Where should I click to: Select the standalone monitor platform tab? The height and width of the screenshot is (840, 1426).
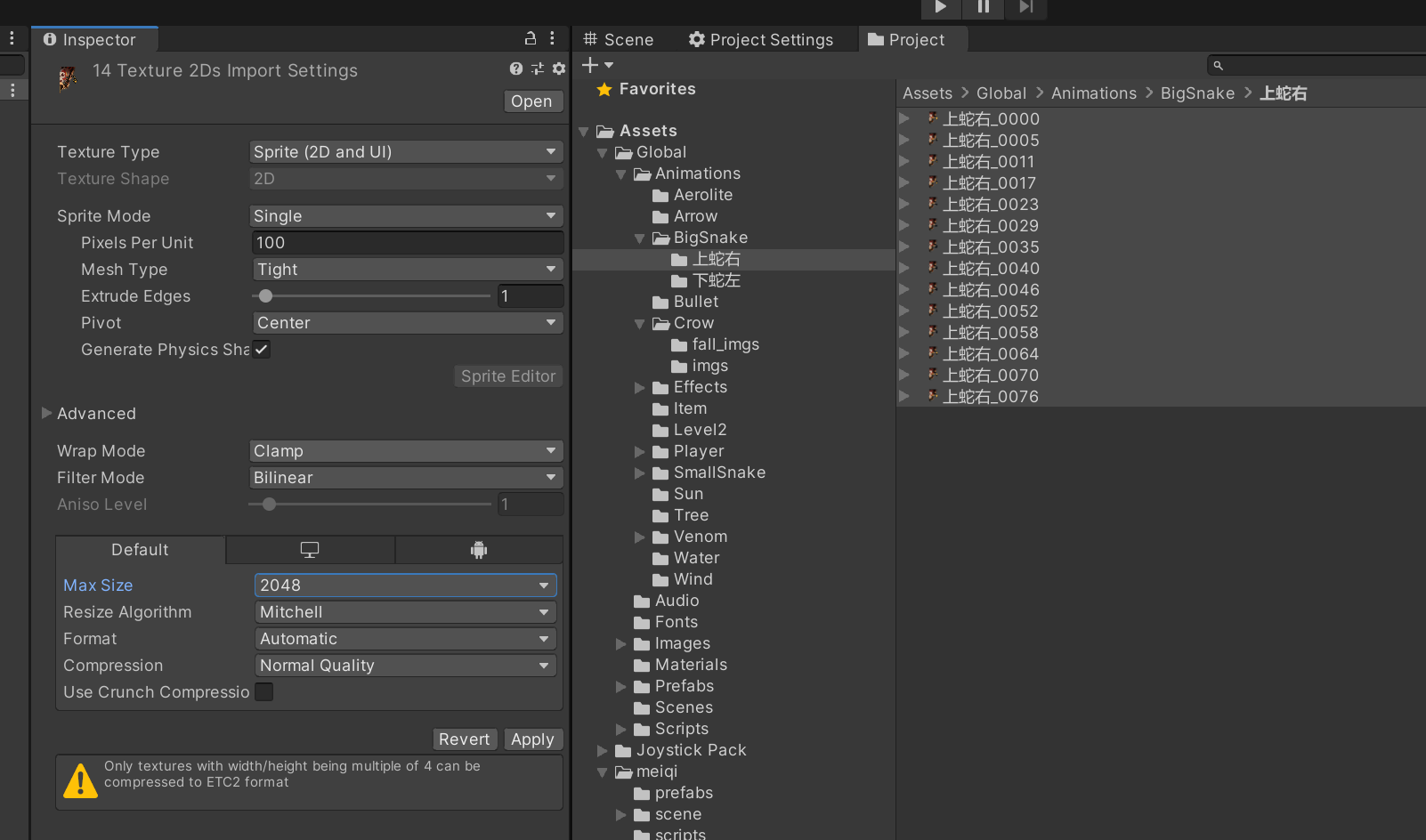(310, 550)
